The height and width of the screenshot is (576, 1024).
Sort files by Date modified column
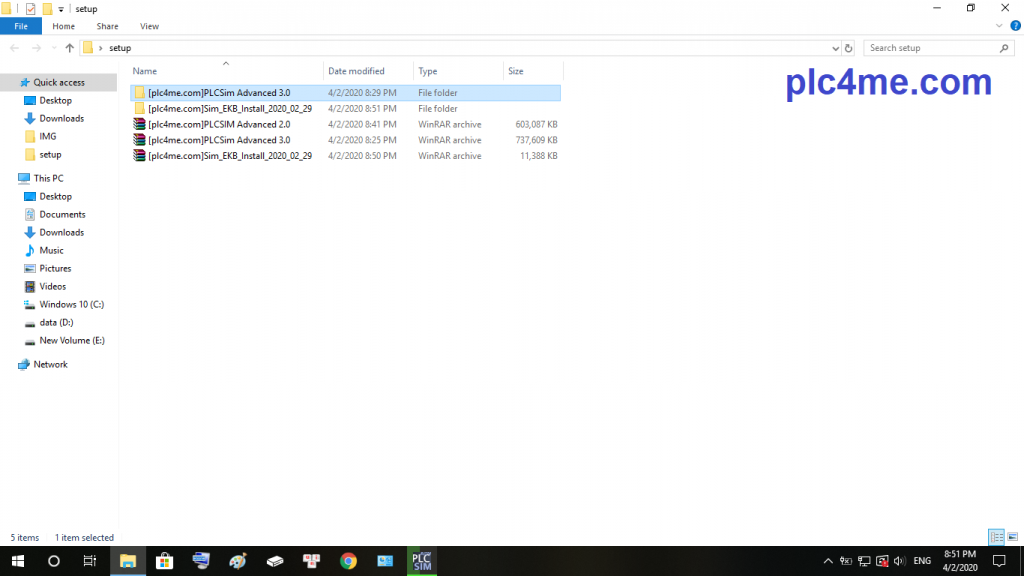point(356,71)
